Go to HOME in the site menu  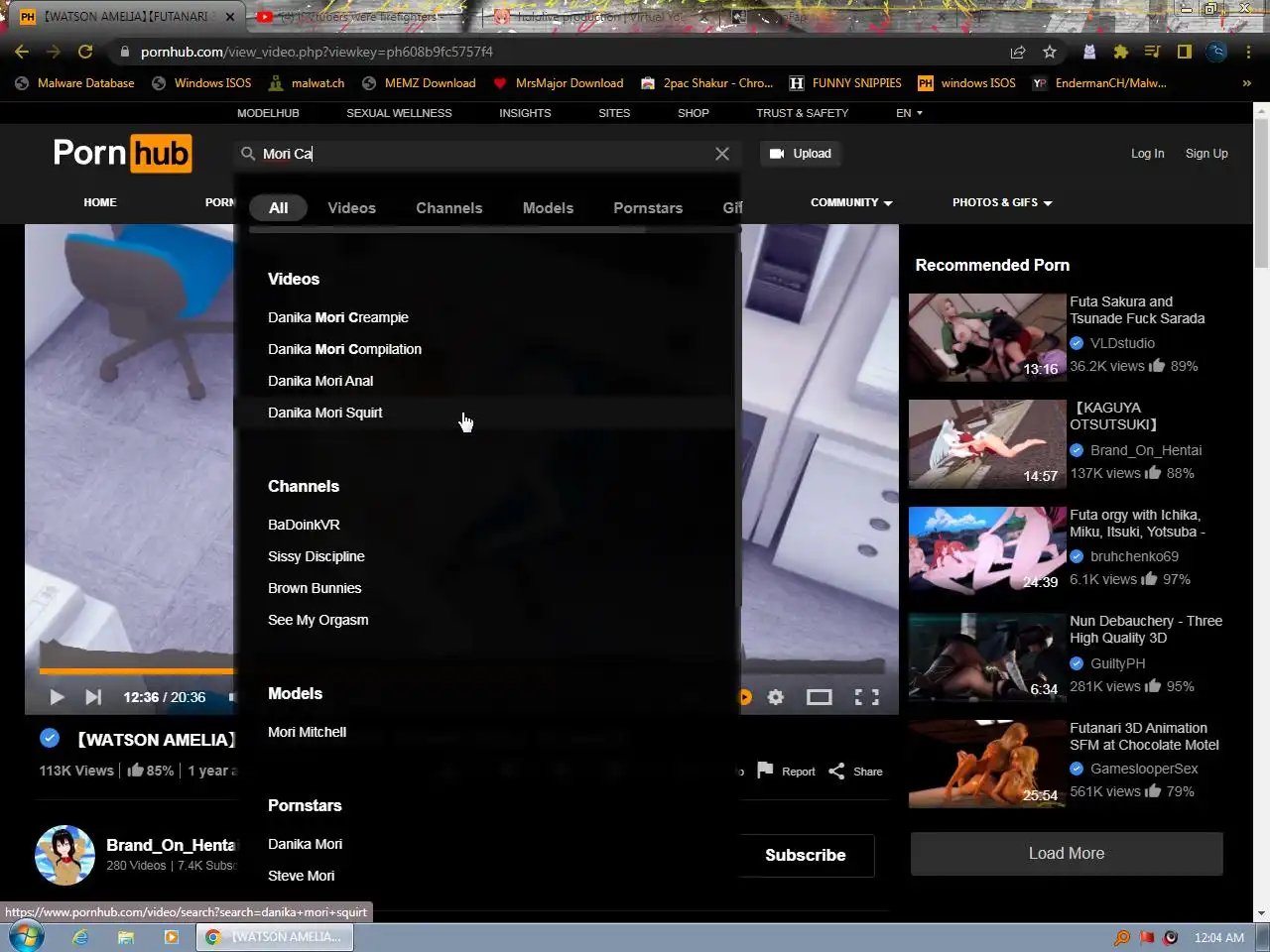(x=100, y=202)
